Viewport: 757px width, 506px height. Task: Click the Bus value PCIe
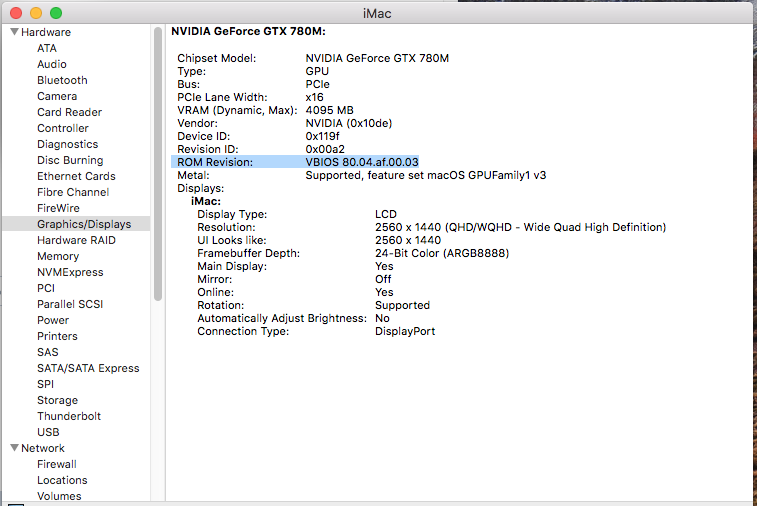point(318,84)
